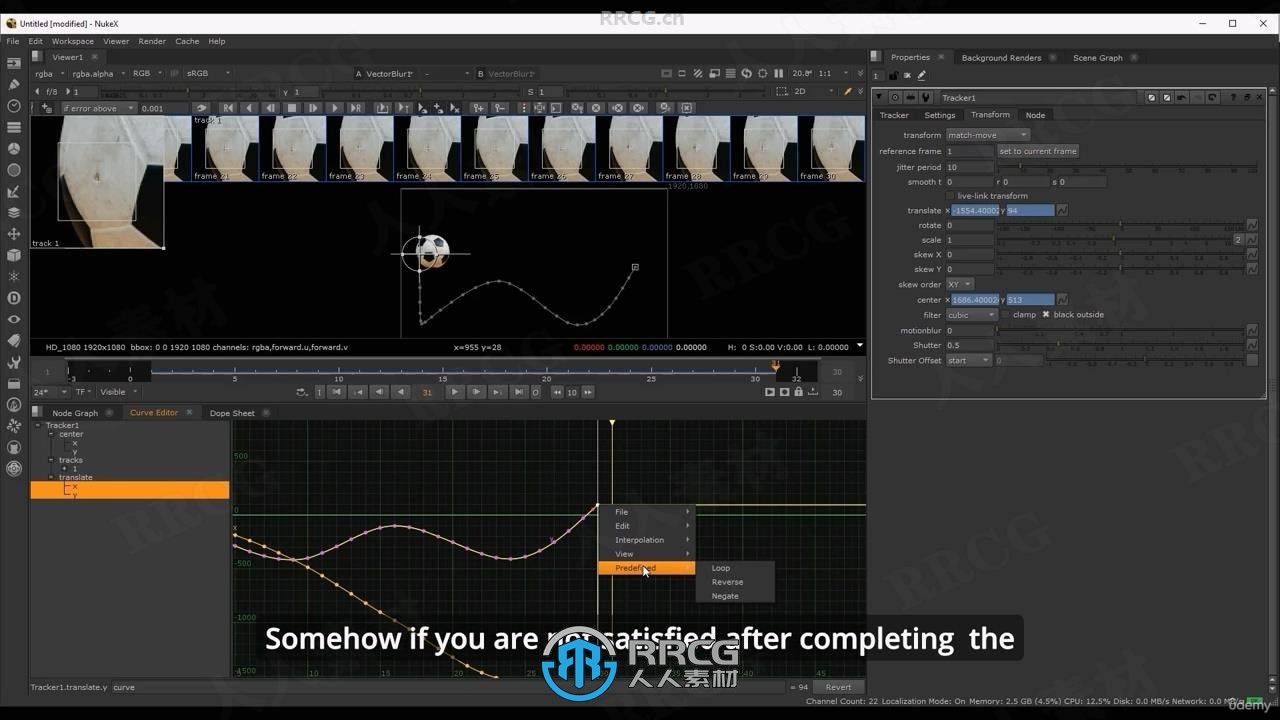1280x720 pixels.
Task: Click the reference frame input field
Action: [970, 151]
